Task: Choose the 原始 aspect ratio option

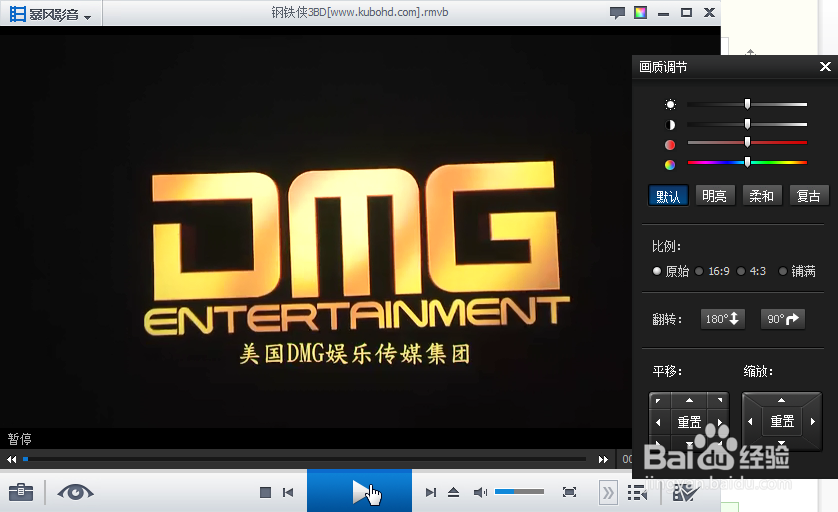Action: coord(671,271)
